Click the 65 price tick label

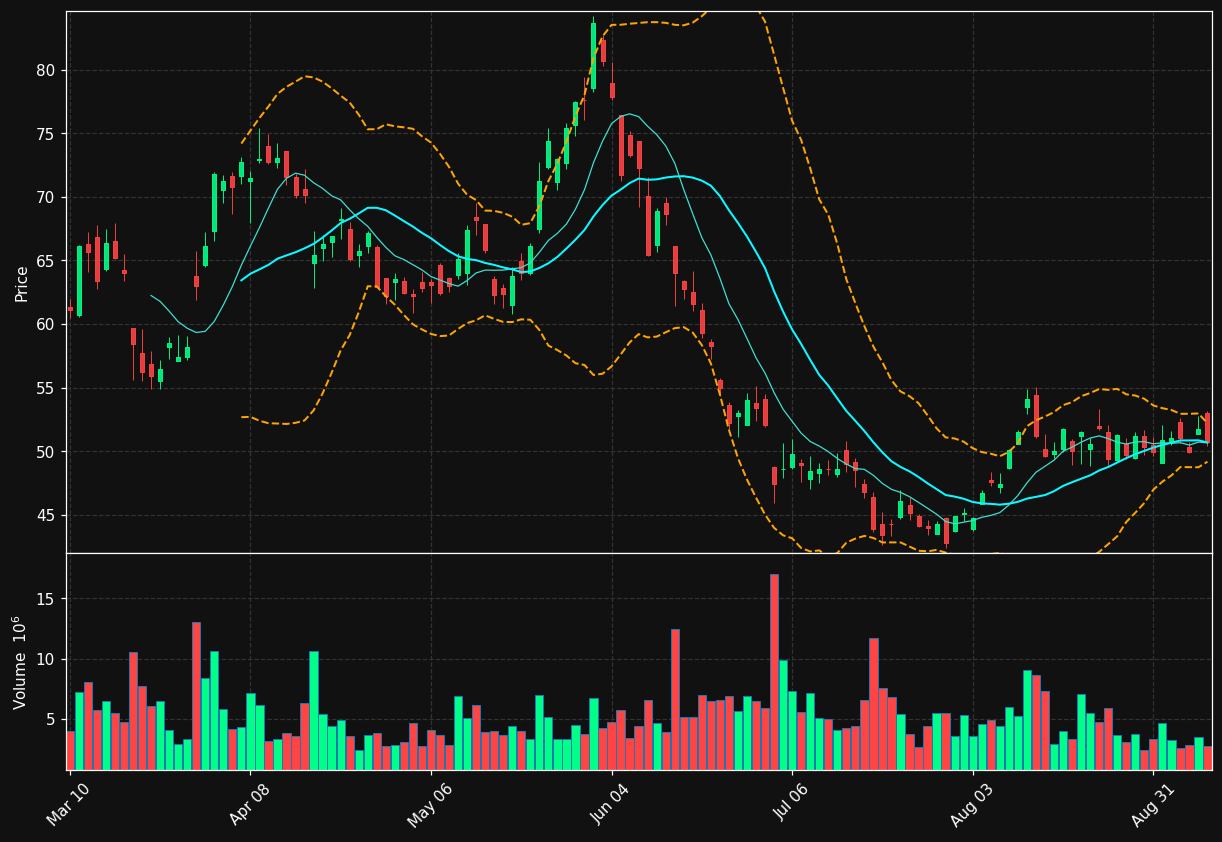click(x=48, y=261)
